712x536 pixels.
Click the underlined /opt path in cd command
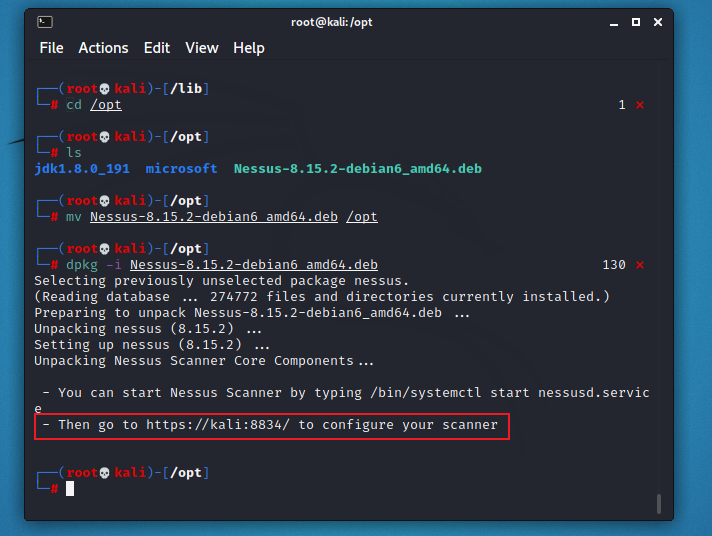point(106,105)
